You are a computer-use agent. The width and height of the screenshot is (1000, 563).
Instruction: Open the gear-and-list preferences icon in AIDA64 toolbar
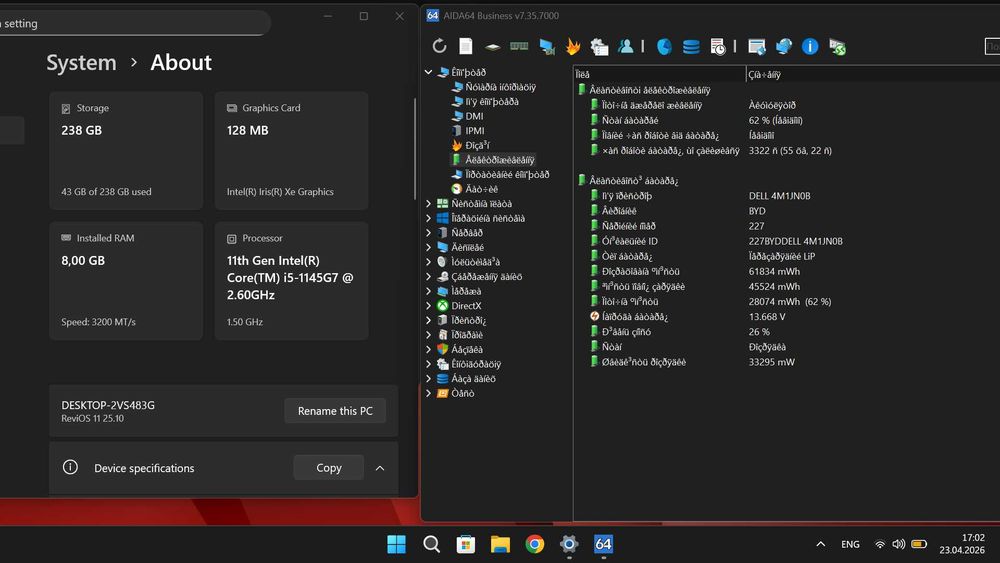(x=599, y=47)
